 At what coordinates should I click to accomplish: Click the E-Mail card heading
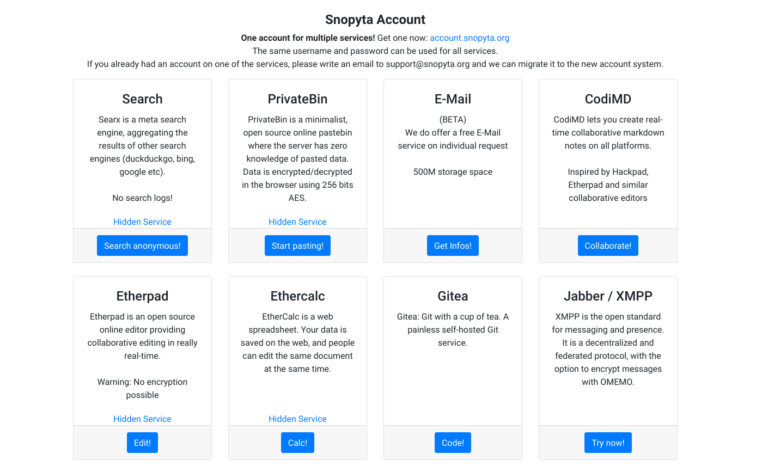452,99
